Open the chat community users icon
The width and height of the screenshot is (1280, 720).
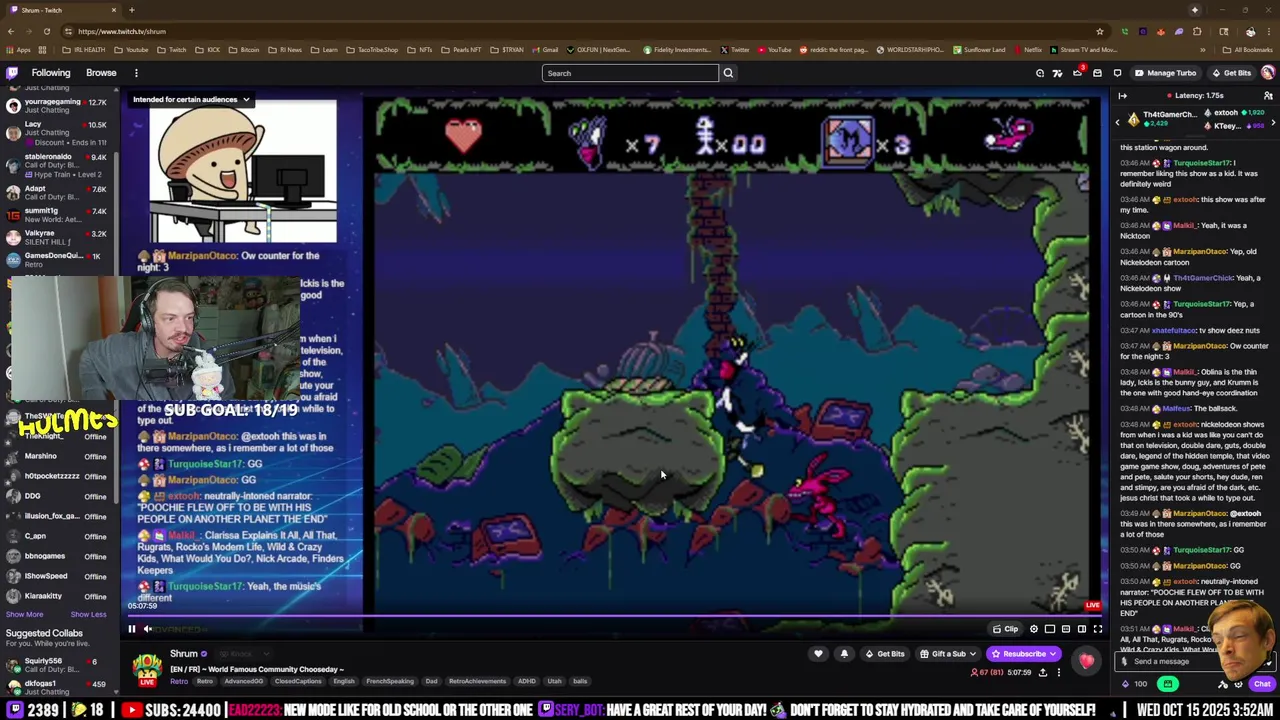coord(1268,96)
